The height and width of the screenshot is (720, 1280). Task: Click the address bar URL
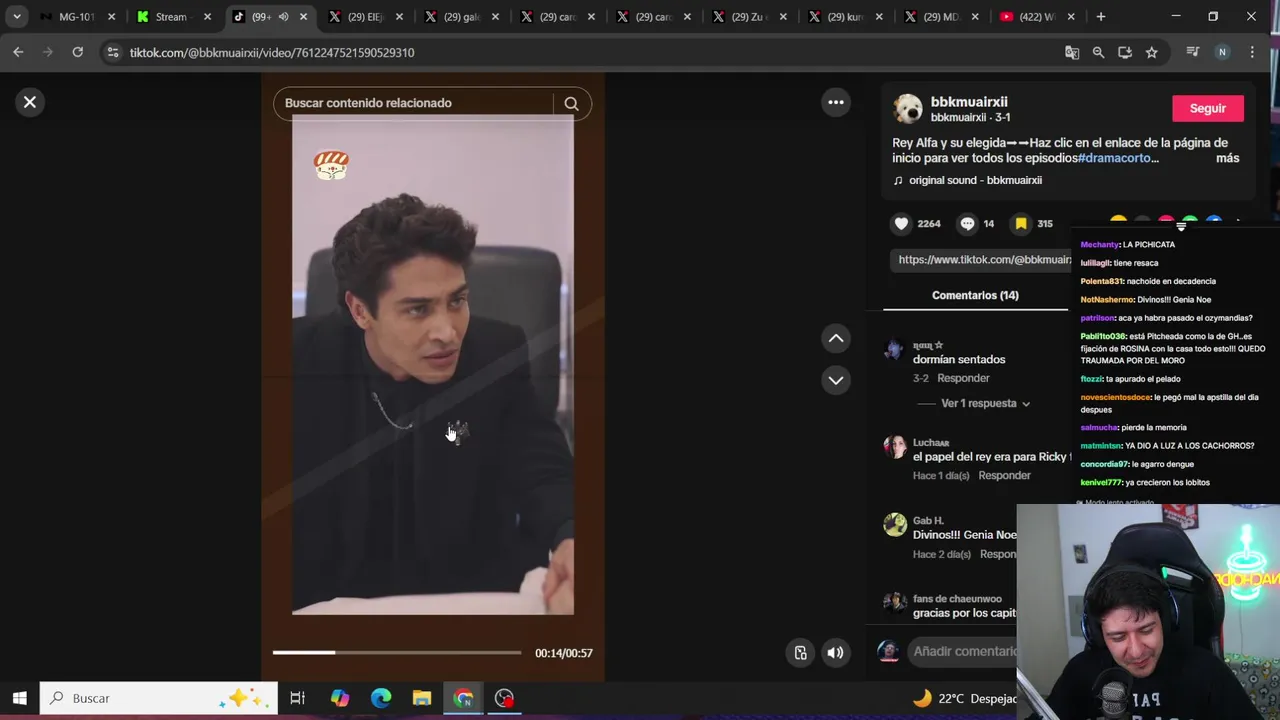click(272, 52)
